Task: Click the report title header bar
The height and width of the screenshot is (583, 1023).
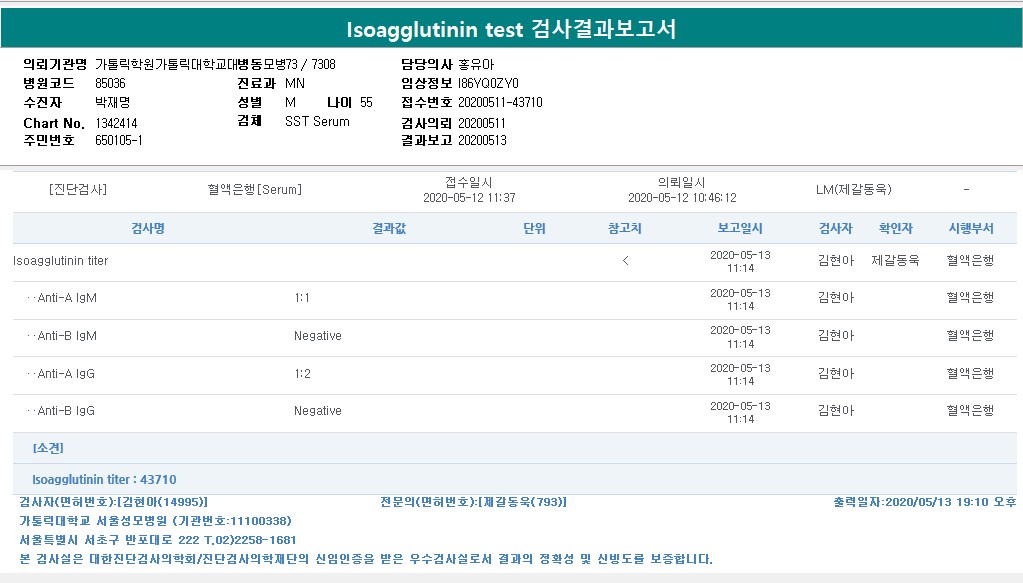Action: 511,29
